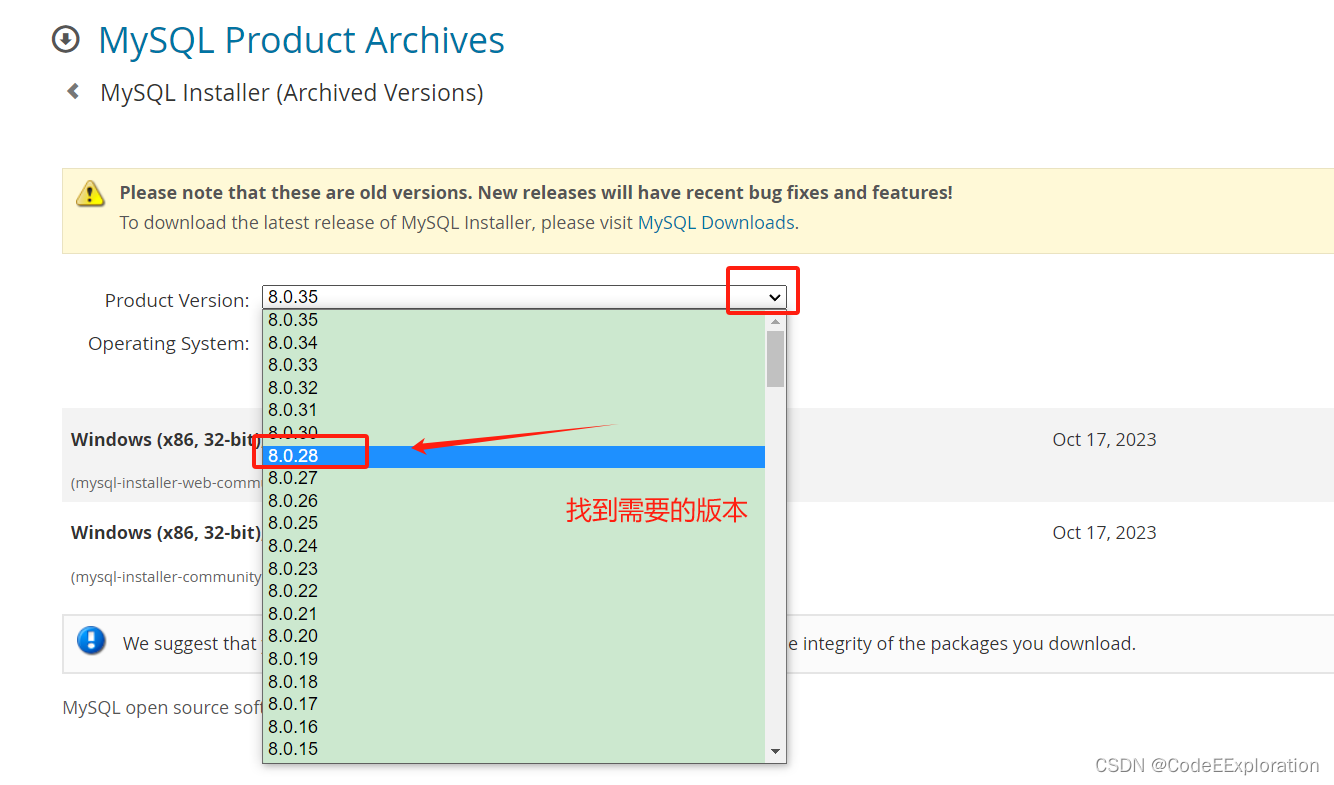Click the yellow warning triangle icon
The width and height of the screenshot is (1334, 785).
click(x=91, y=193)
